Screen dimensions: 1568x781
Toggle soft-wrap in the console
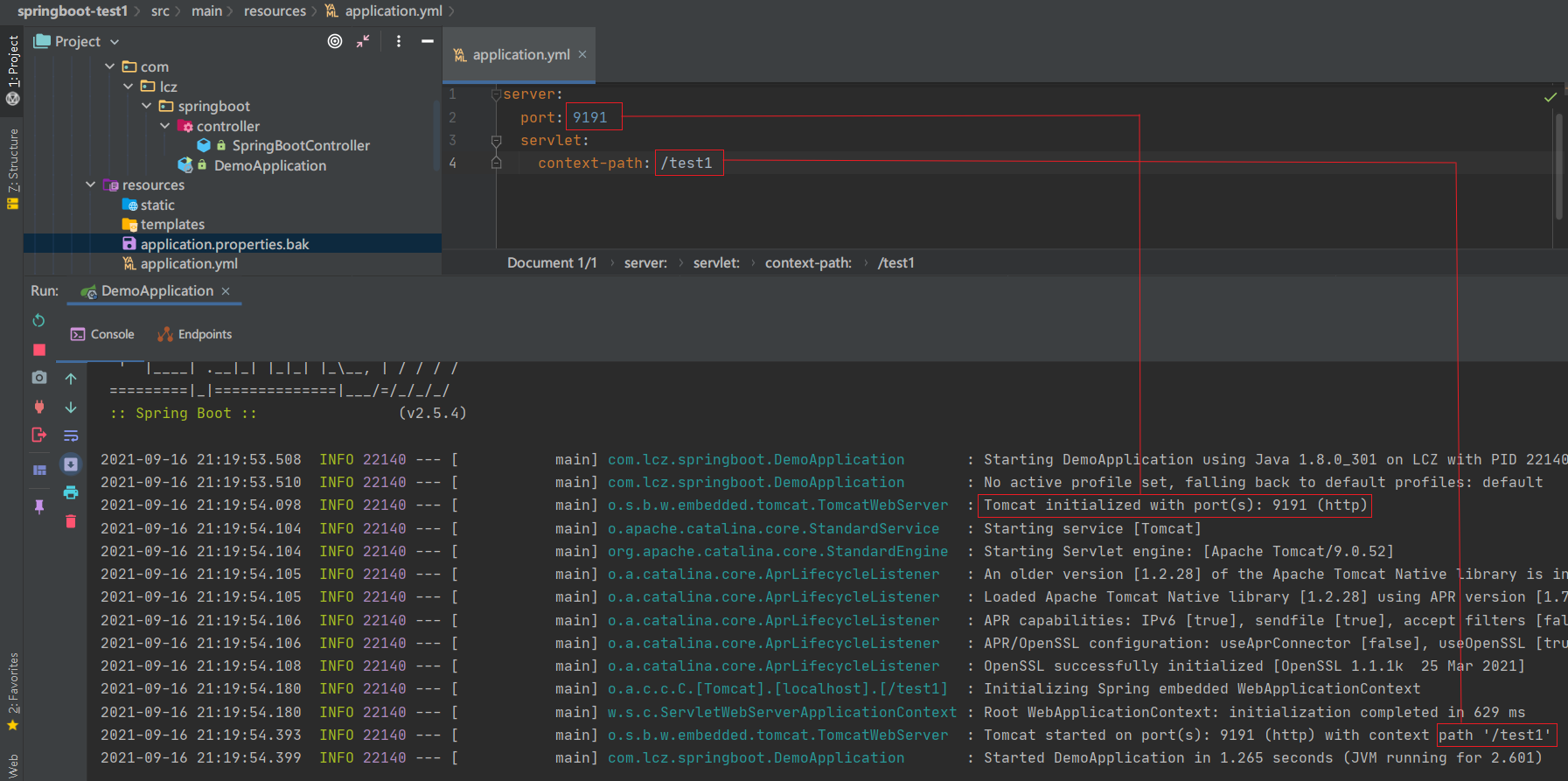[x=71, y=436]
